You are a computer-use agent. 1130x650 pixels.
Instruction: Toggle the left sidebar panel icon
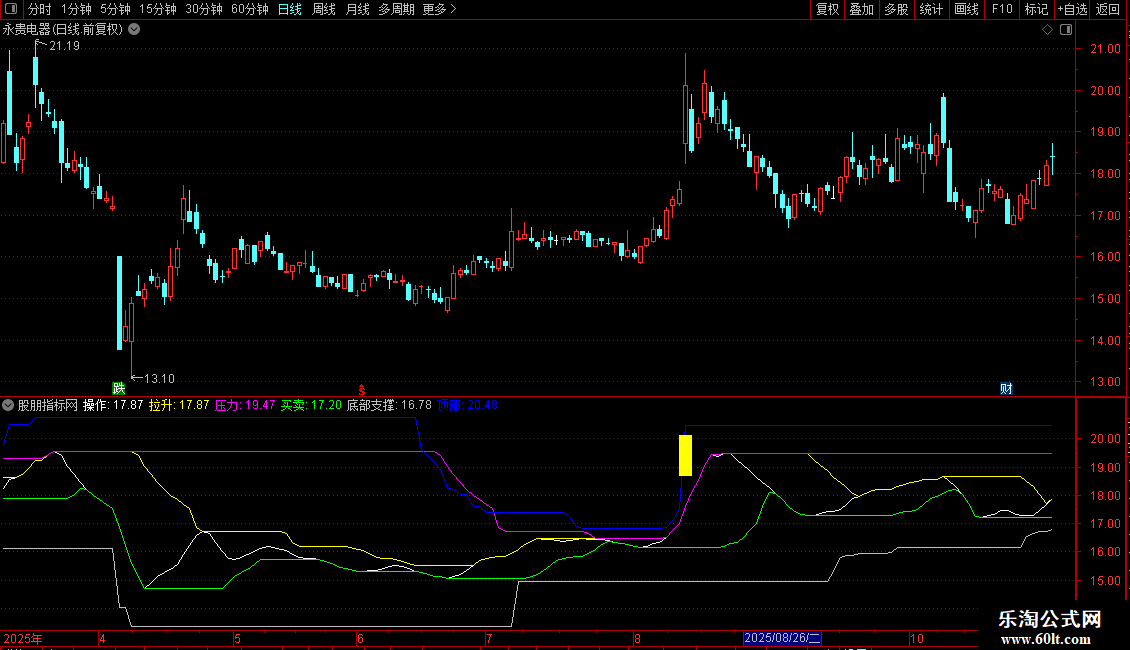11,9
